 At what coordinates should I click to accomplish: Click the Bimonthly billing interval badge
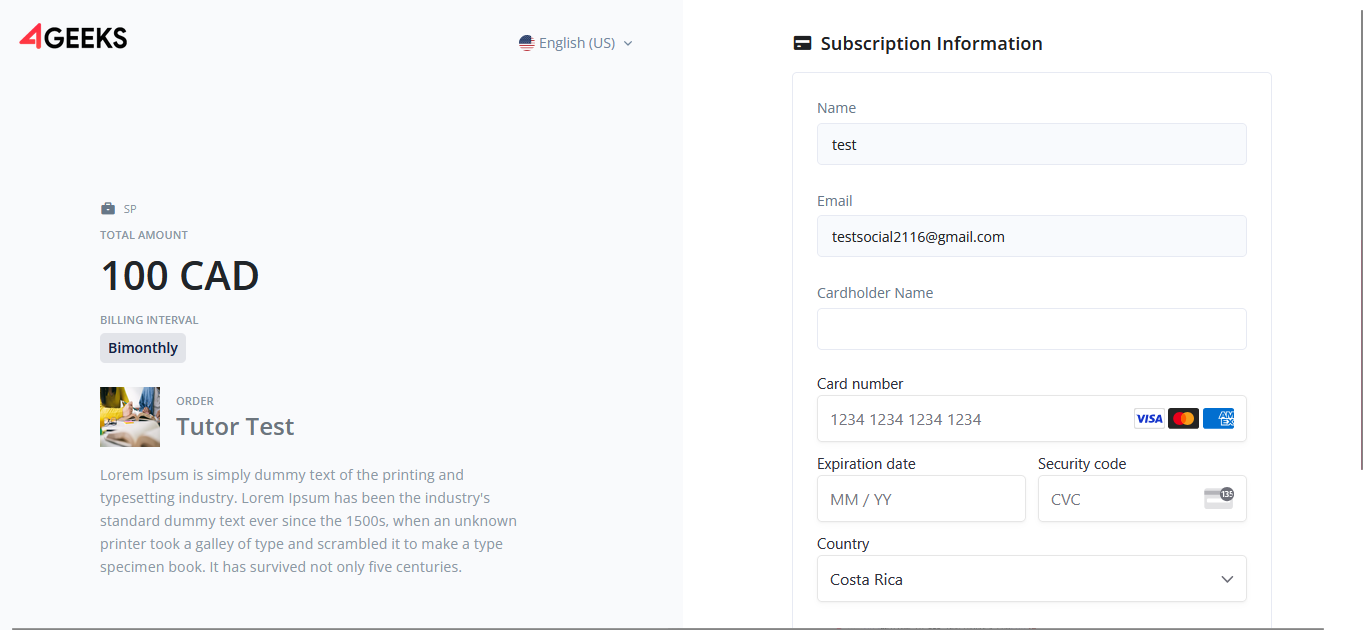pyautogui.click(x=143, y=348)
